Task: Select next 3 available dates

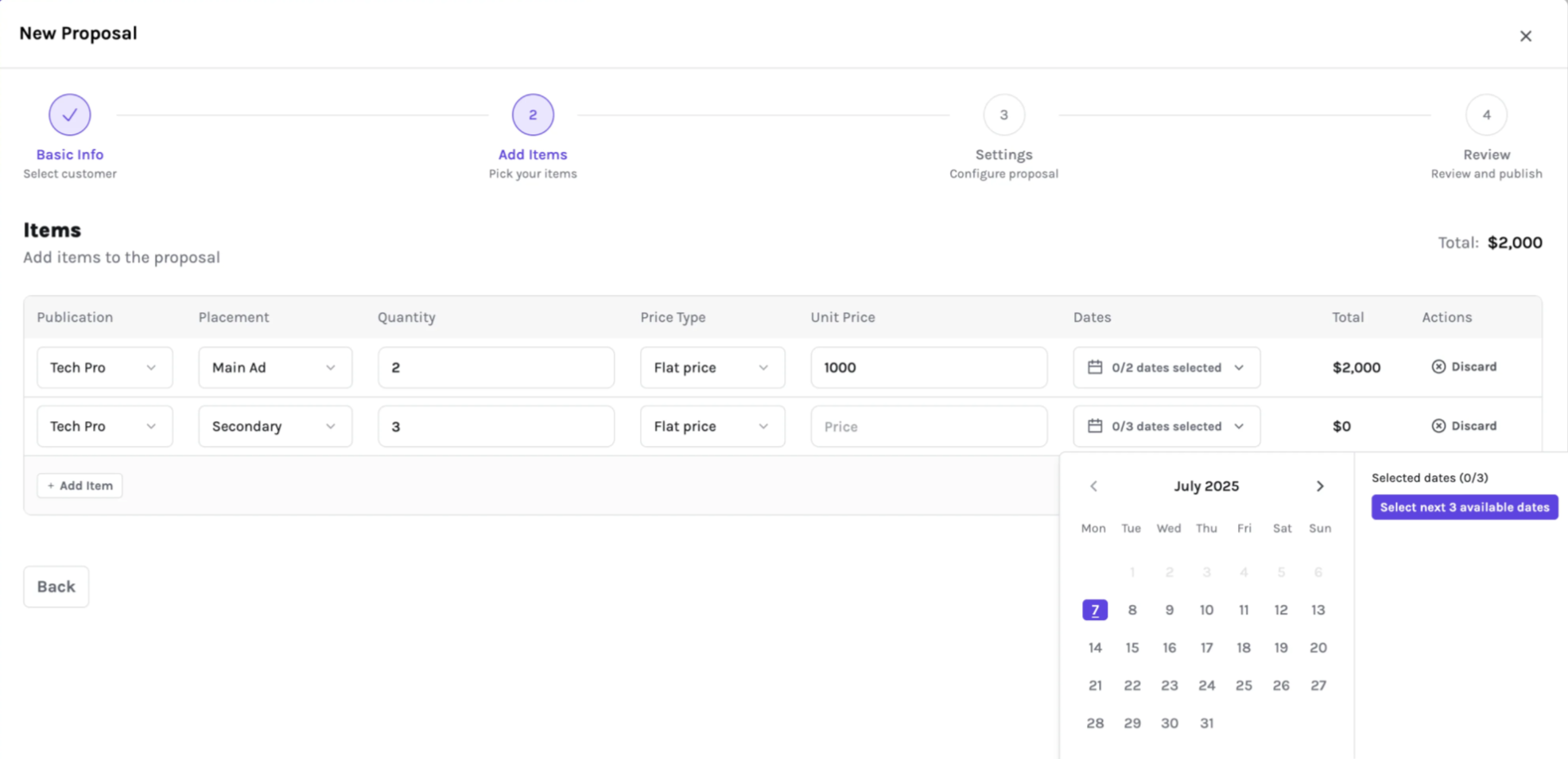Action: (1464, 507)
